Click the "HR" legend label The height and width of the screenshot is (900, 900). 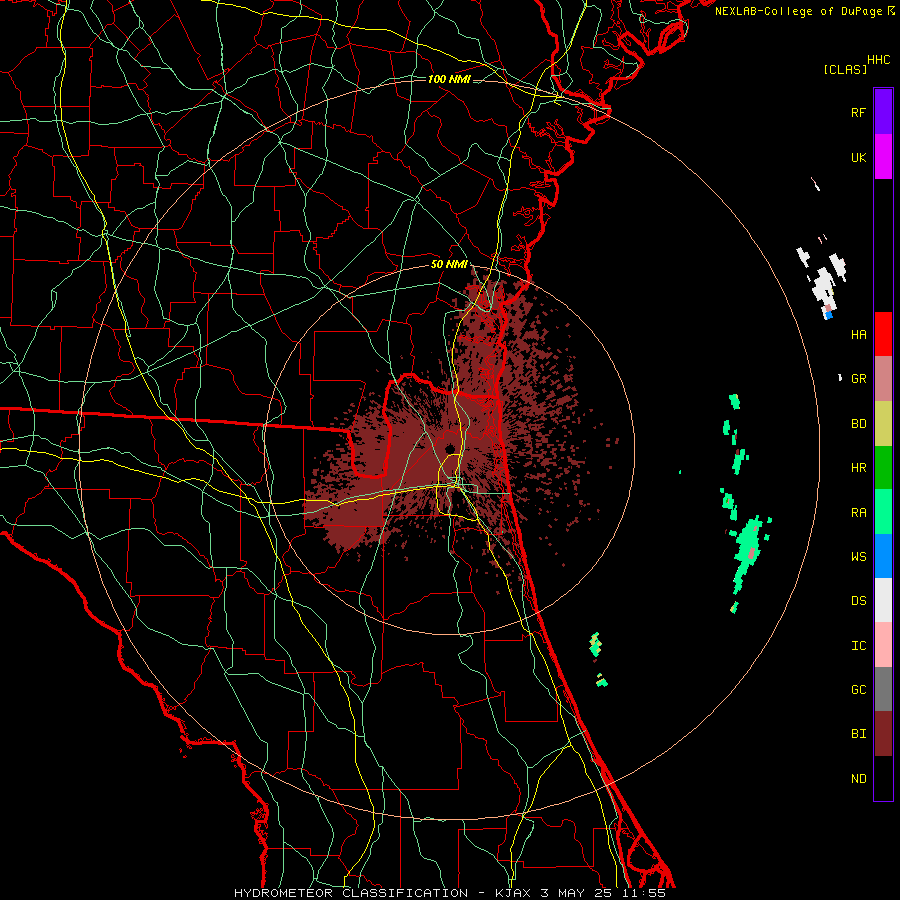click(858, 468)
